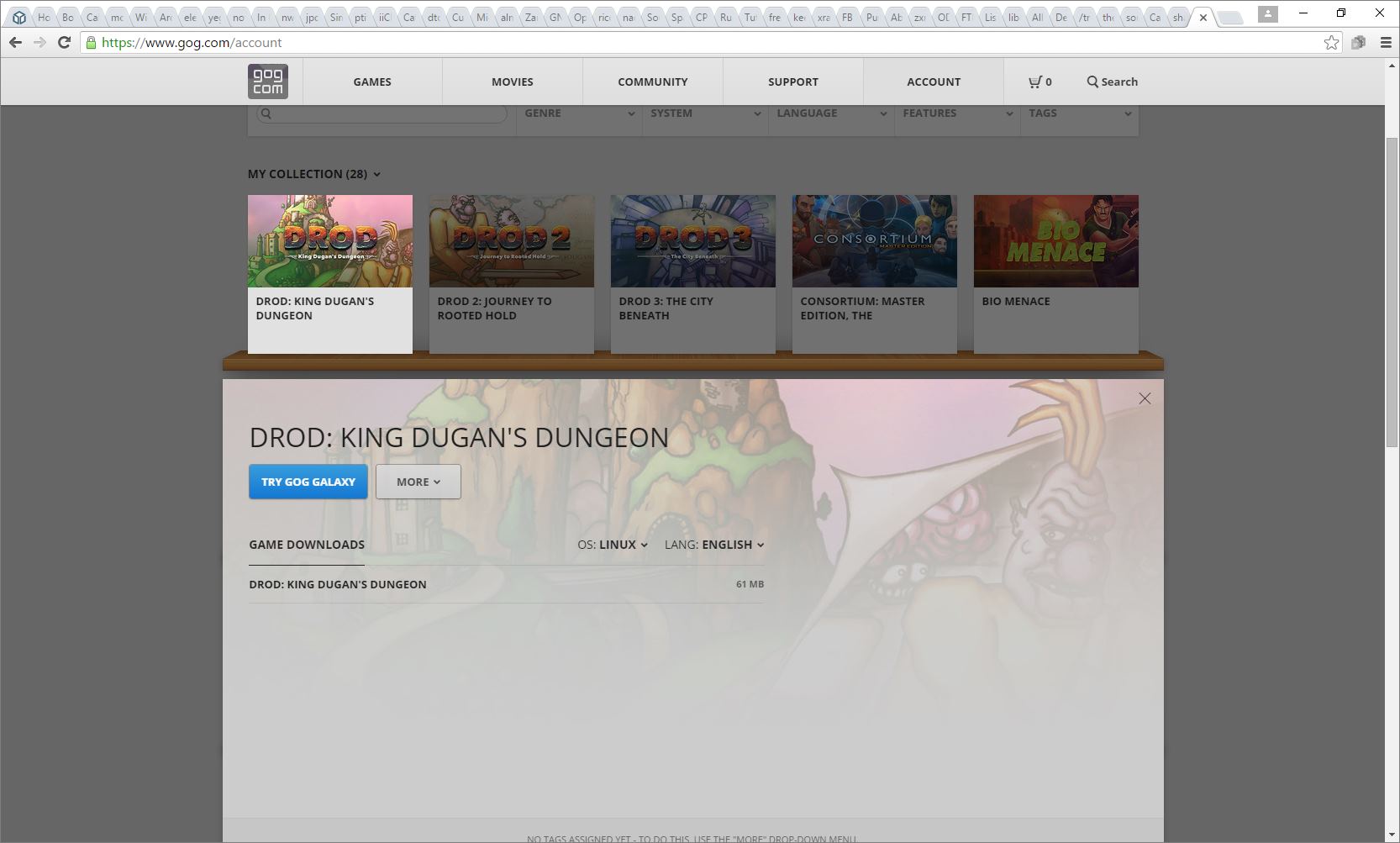Expand the OS: Linux dropdown

click(613, 545)
